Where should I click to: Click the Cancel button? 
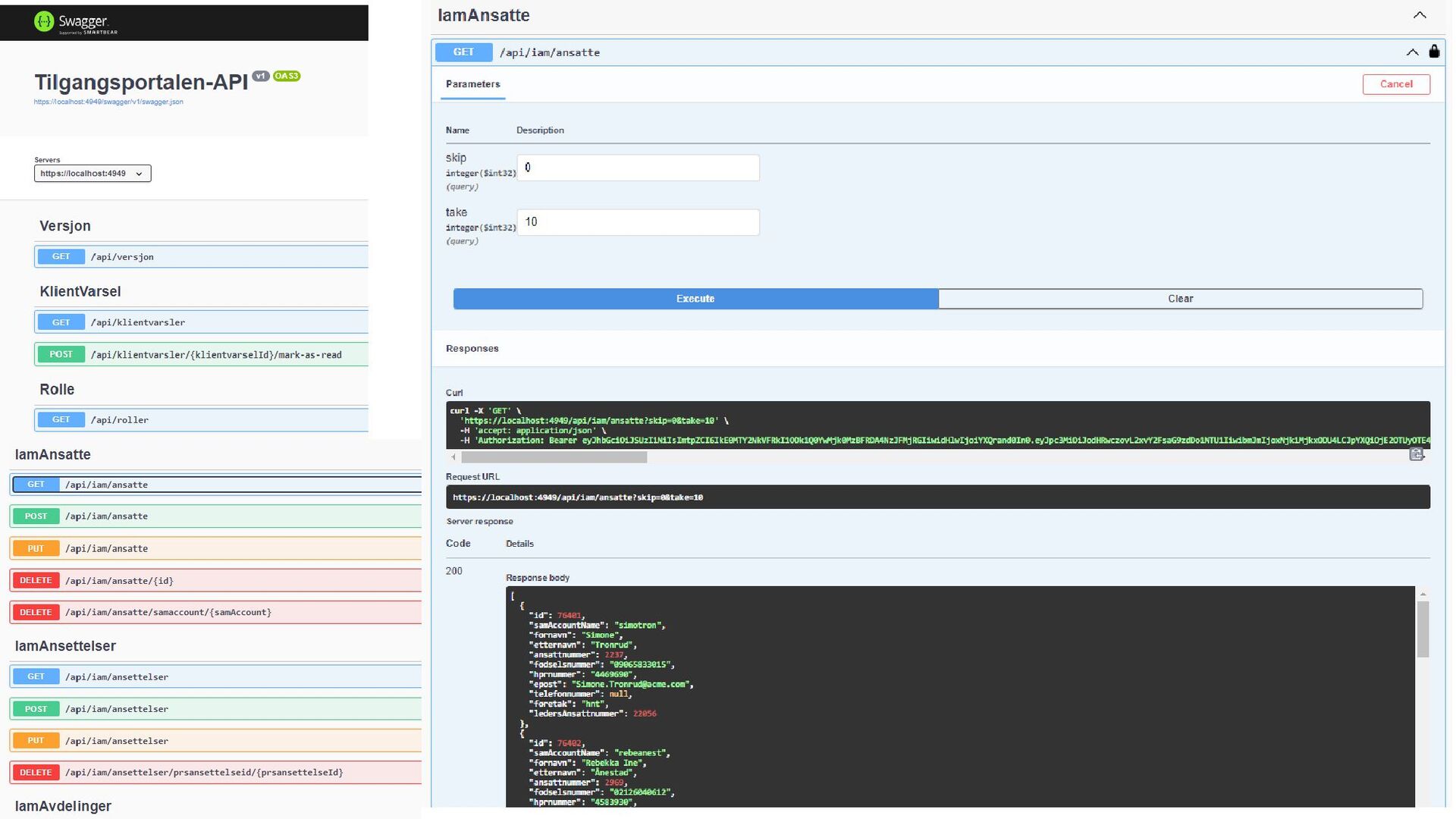(1396, 84)
